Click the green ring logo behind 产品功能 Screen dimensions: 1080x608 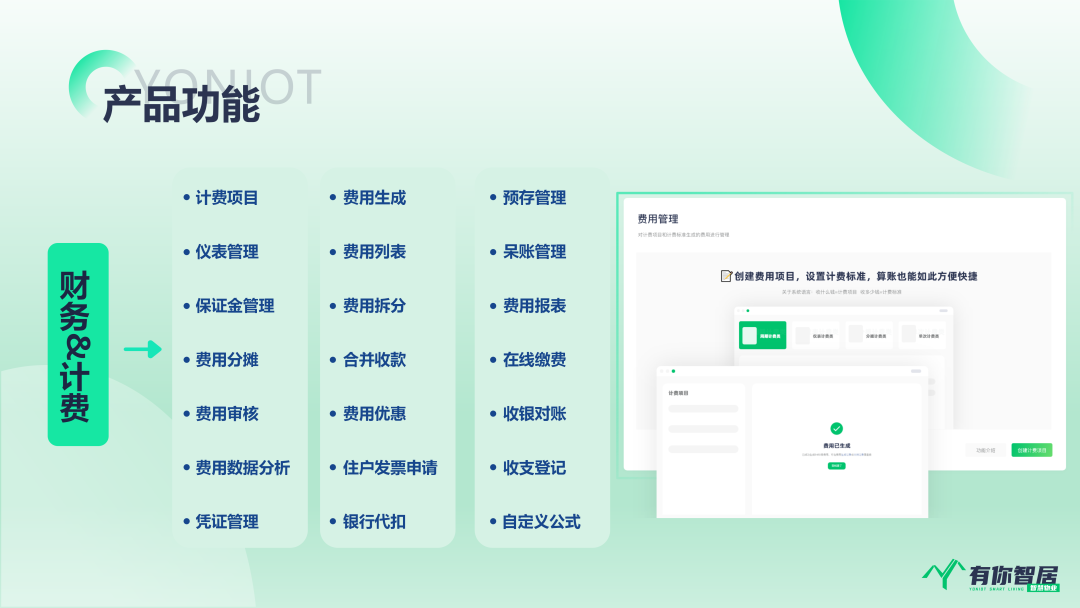point(95,78)
